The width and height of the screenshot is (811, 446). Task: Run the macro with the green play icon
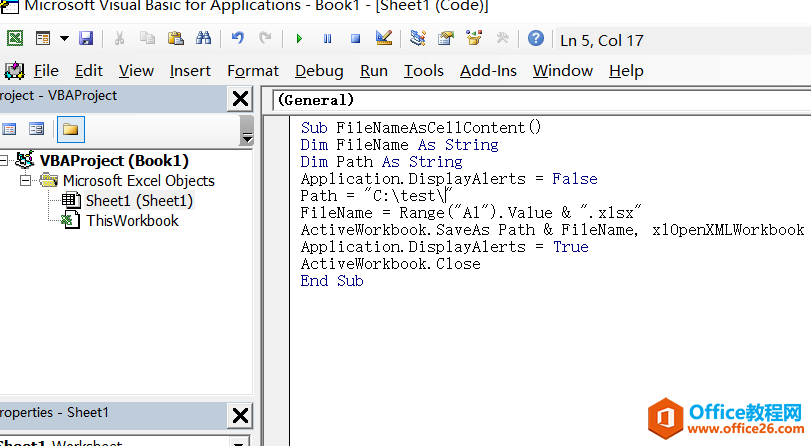click(298, 39)
